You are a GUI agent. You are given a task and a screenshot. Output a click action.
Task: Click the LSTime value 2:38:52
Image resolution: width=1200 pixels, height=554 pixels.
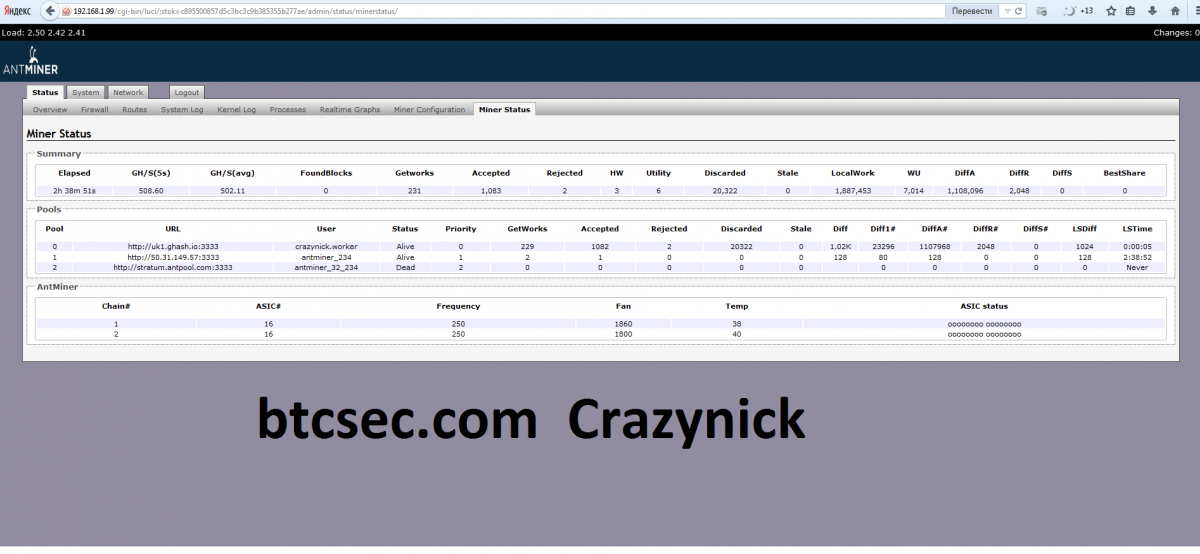tap(1137, 257)
